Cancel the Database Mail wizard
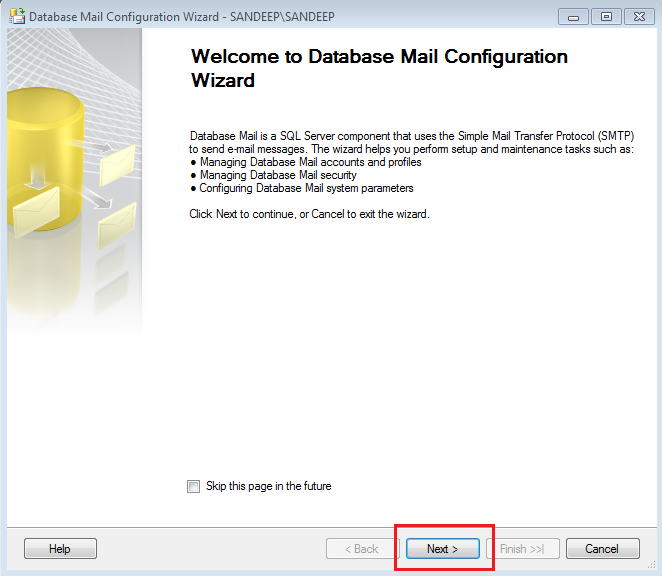This screenshot has height=576, width=662. [602, 549]
